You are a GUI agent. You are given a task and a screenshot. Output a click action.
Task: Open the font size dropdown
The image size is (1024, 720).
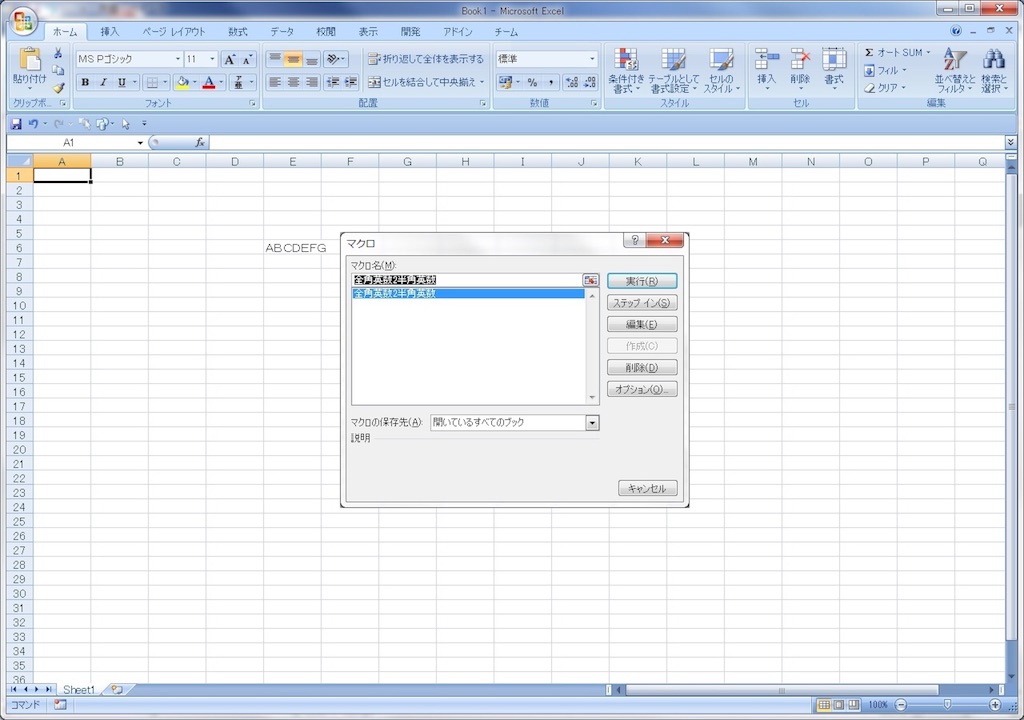(x=212, y=59)
